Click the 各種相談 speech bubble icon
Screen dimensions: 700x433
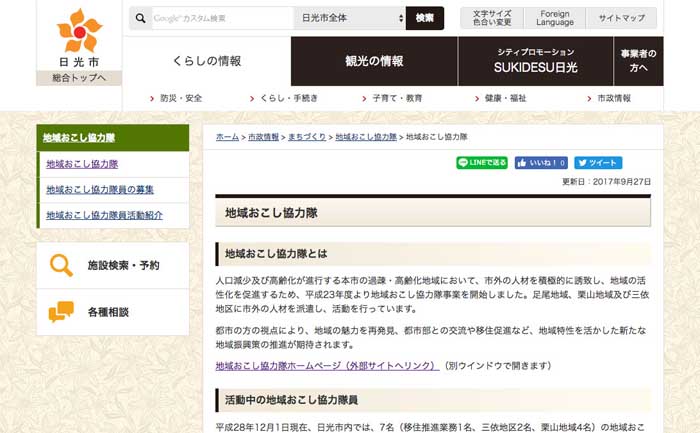pos(61,312)
